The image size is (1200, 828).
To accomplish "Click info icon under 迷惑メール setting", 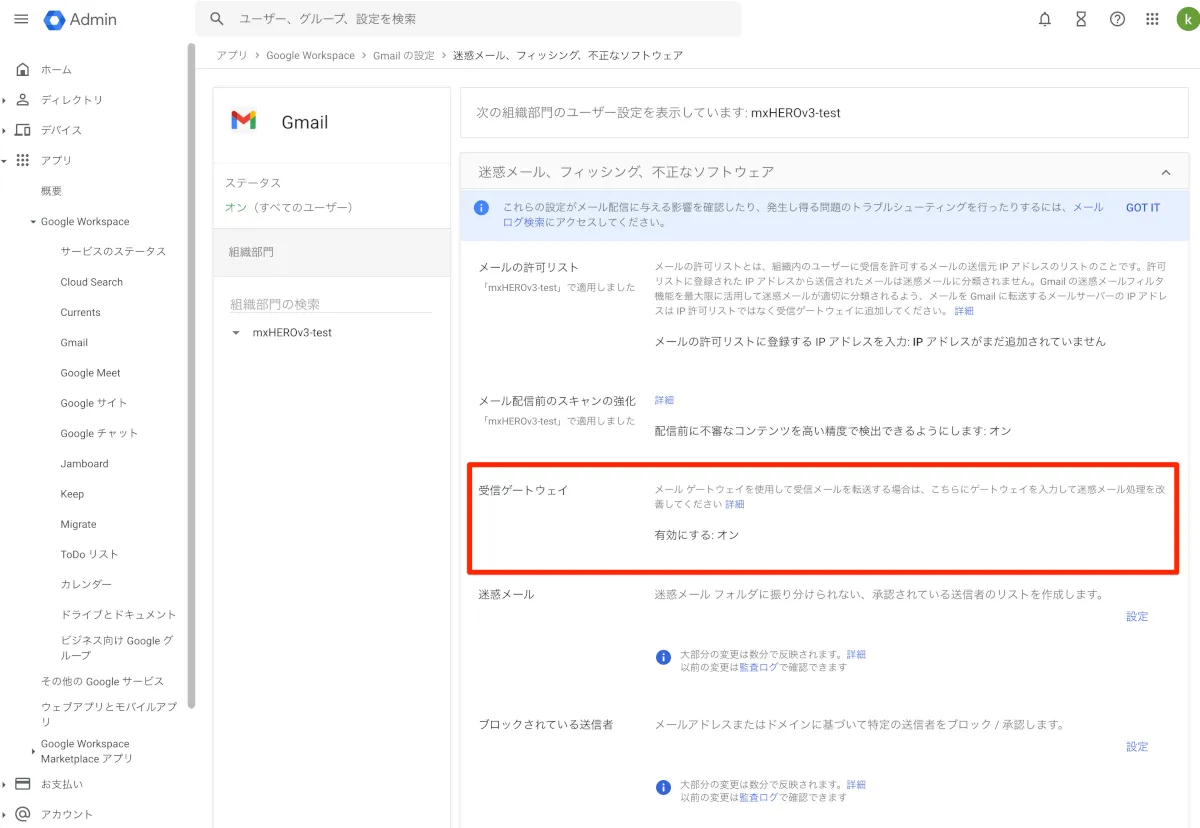I will point(663,657).
